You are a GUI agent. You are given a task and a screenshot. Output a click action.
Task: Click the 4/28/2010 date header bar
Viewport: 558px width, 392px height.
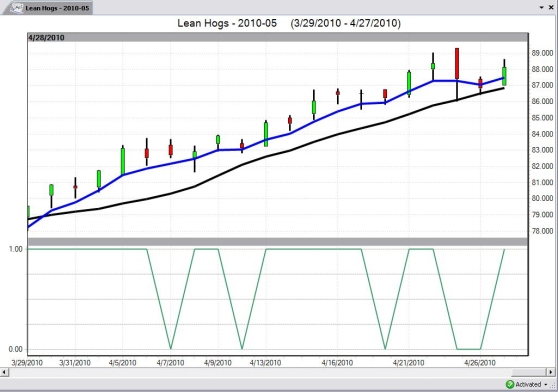pos(278,37)
